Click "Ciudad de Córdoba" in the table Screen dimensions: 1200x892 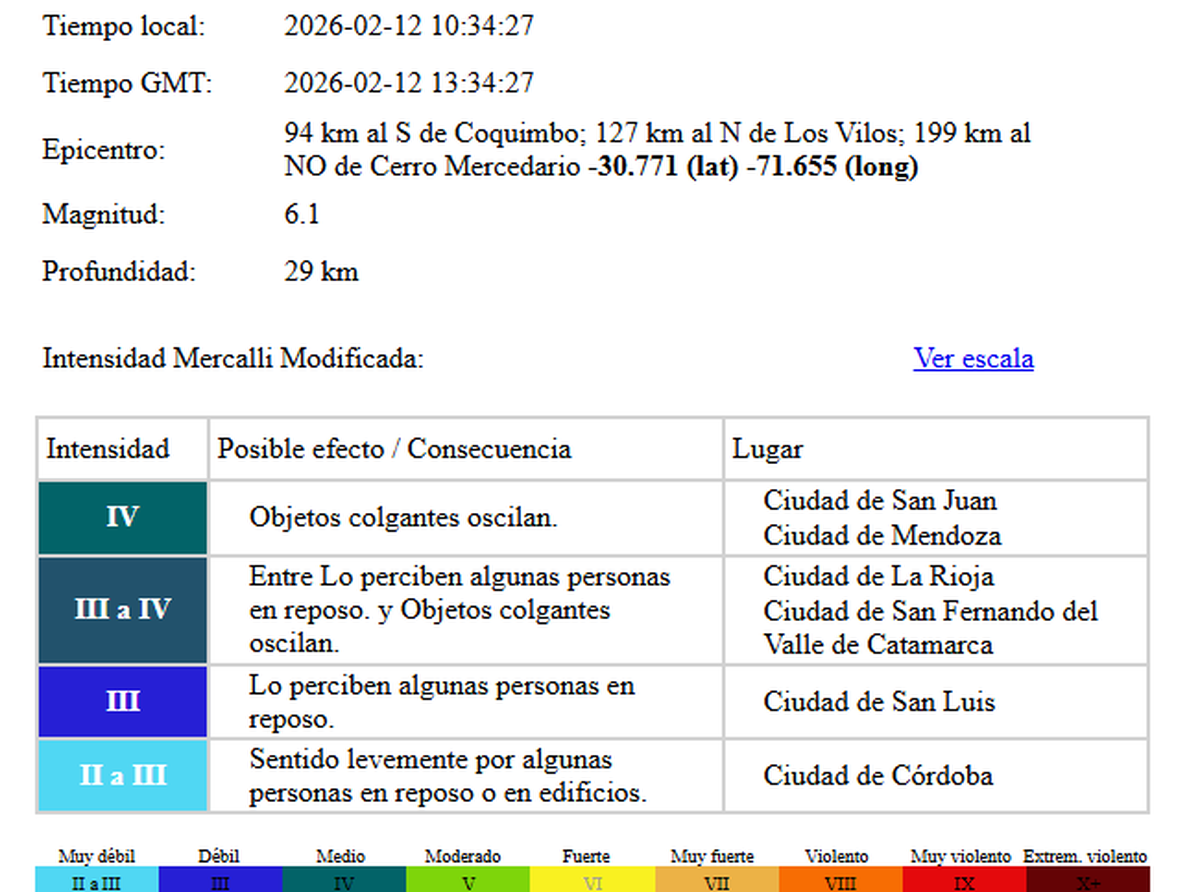point(878,776)
